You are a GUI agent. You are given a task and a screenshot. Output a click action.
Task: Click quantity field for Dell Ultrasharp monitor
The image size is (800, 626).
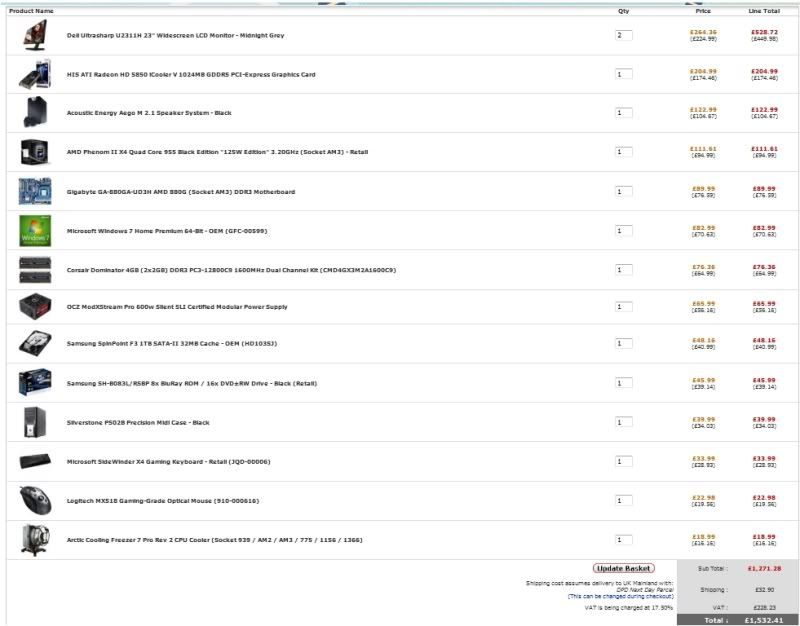[x=623, y=35]
